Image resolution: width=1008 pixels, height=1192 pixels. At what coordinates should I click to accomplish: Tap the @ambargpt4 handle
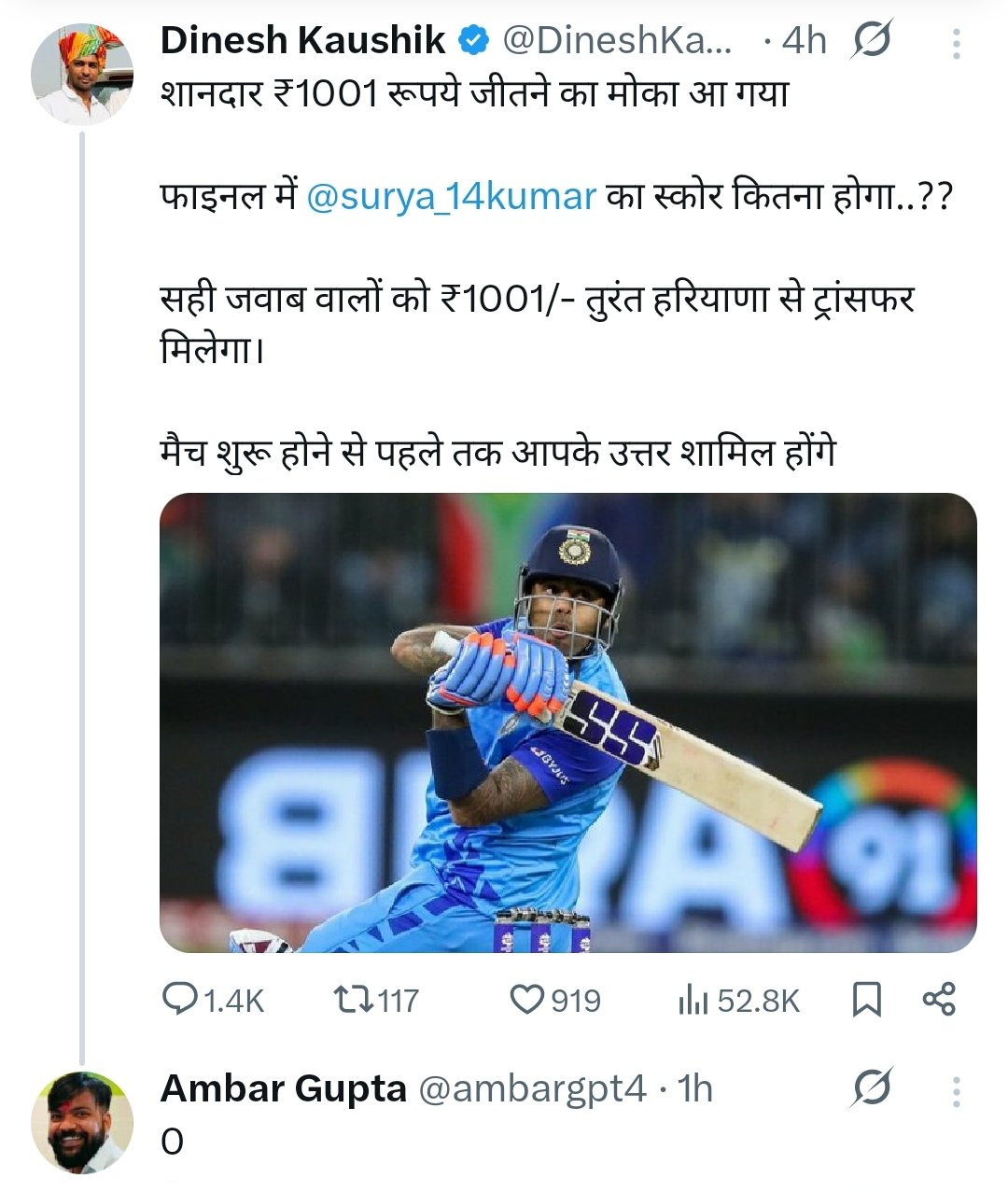[532, 1088]
